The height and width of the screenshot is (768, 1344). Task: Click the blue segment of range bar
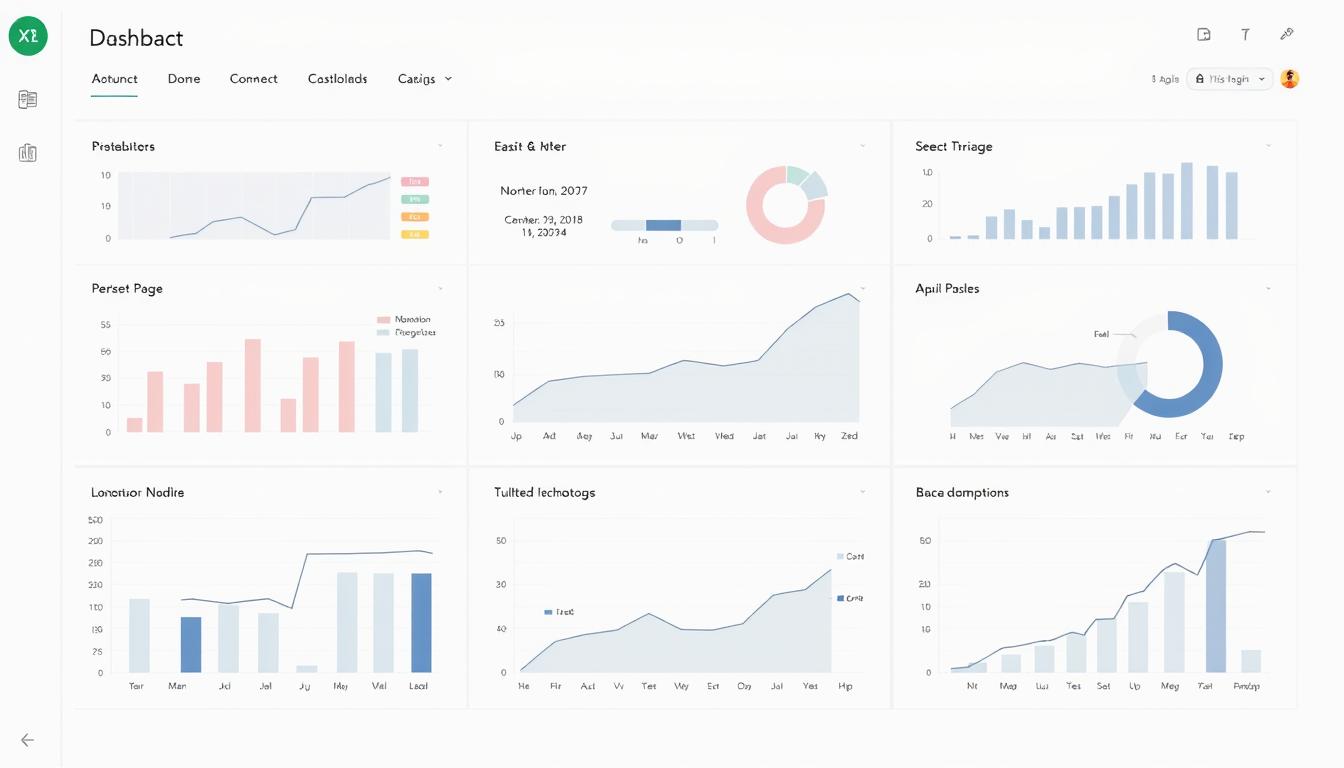click(663, 226)
